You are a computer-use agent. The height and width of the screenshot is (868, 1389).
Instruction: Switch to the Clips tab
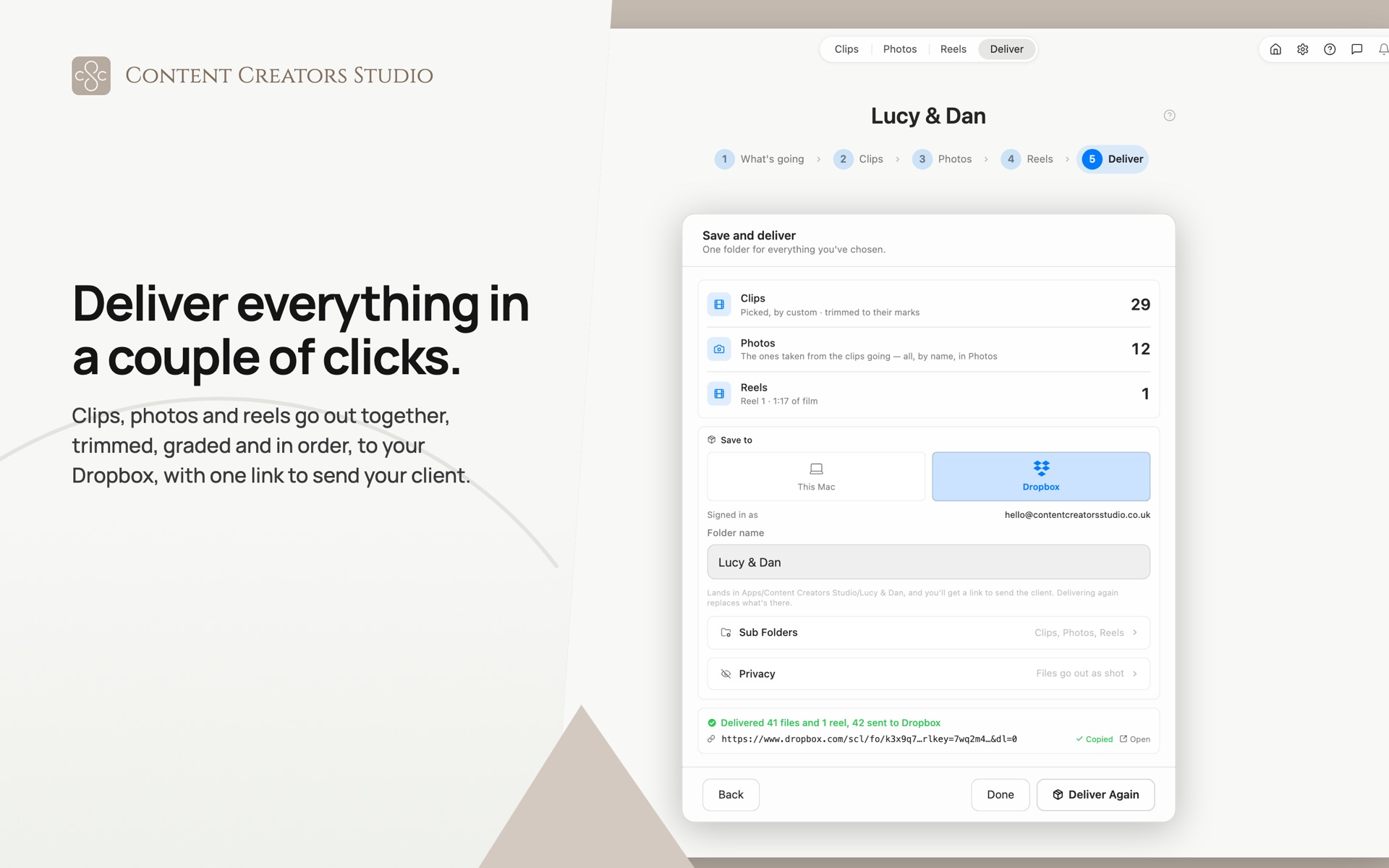(x=846, y=49)
